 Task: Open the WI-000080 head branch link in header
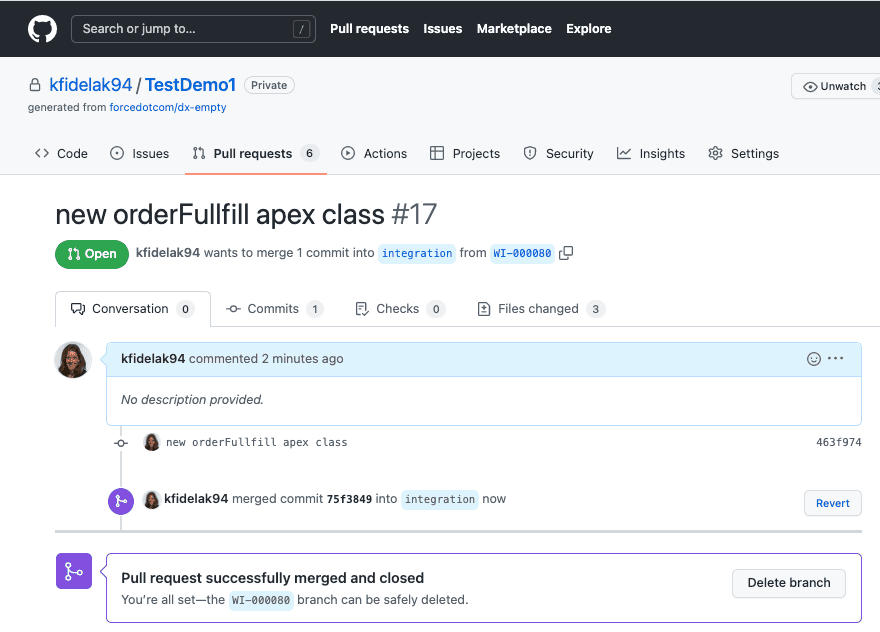[522, 253]
